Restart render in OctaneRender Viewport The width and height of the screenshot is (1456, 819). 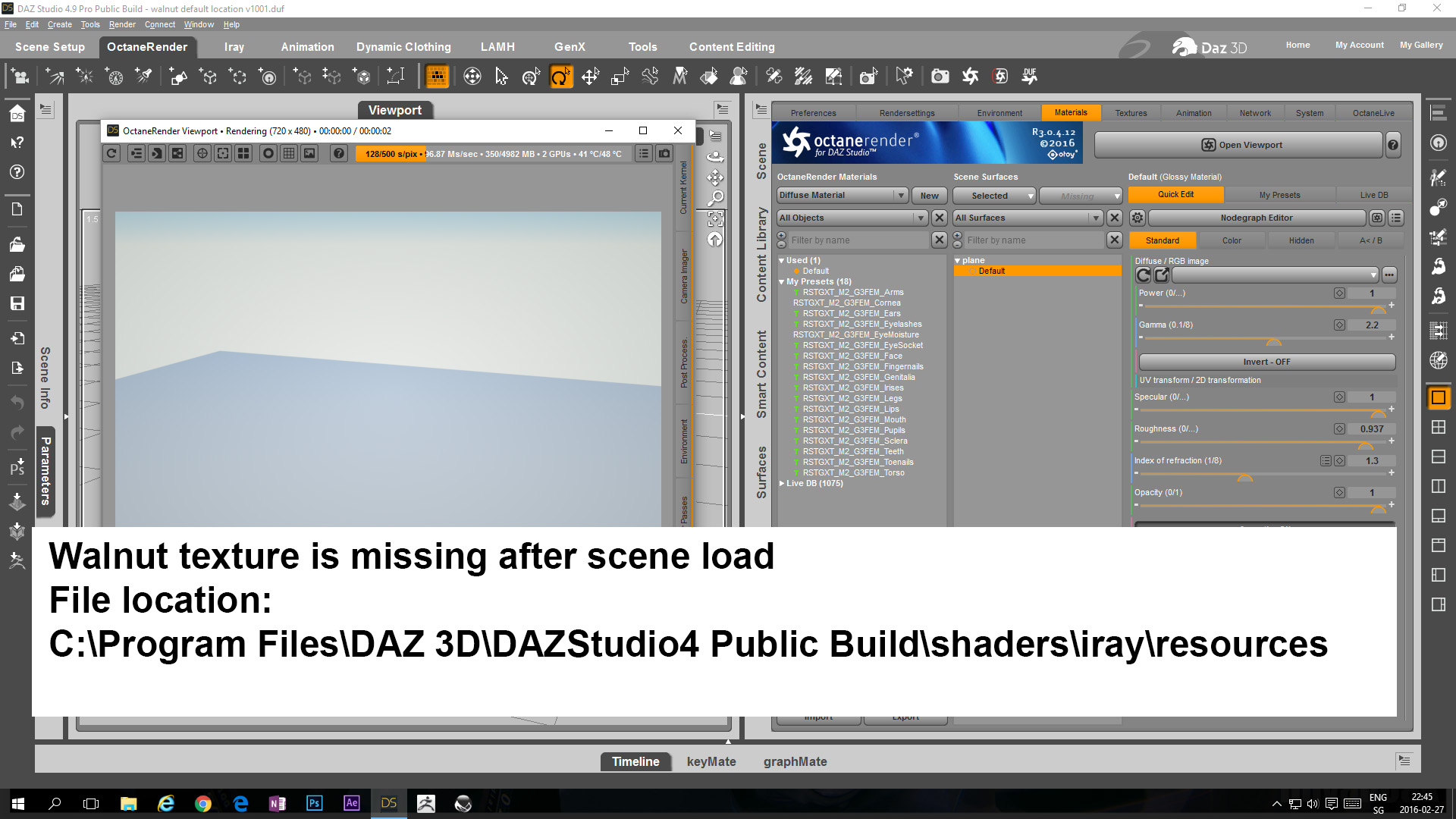point(111,153)
